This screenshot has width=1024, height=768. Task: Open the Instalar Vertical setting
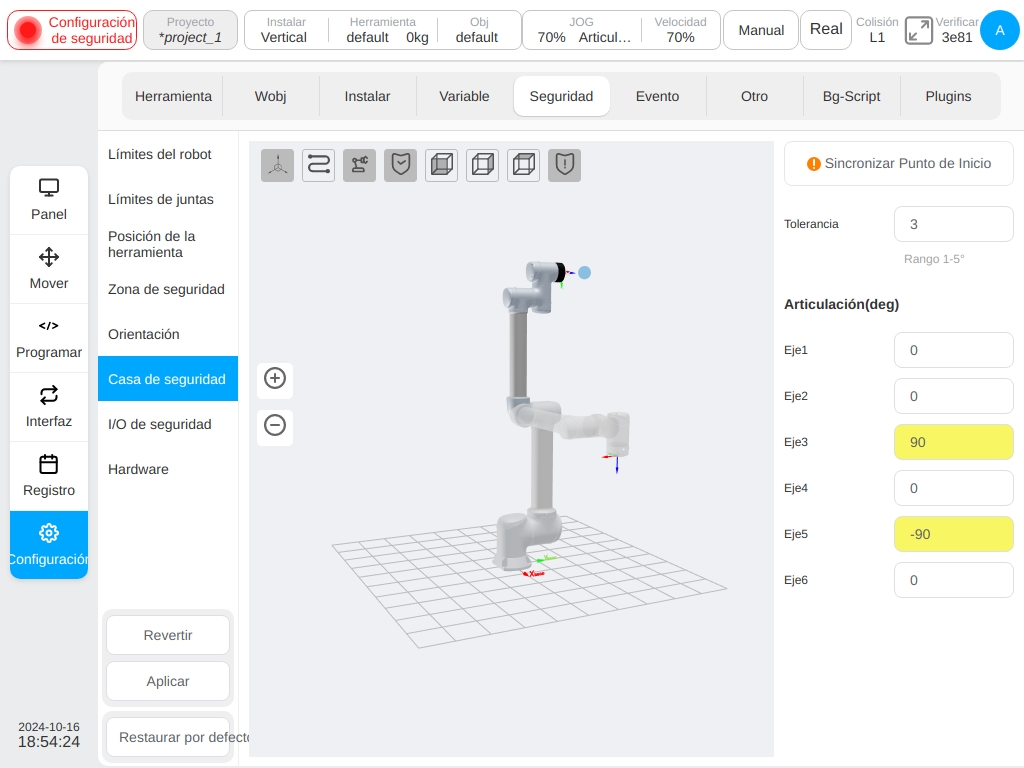coord(284,30)
